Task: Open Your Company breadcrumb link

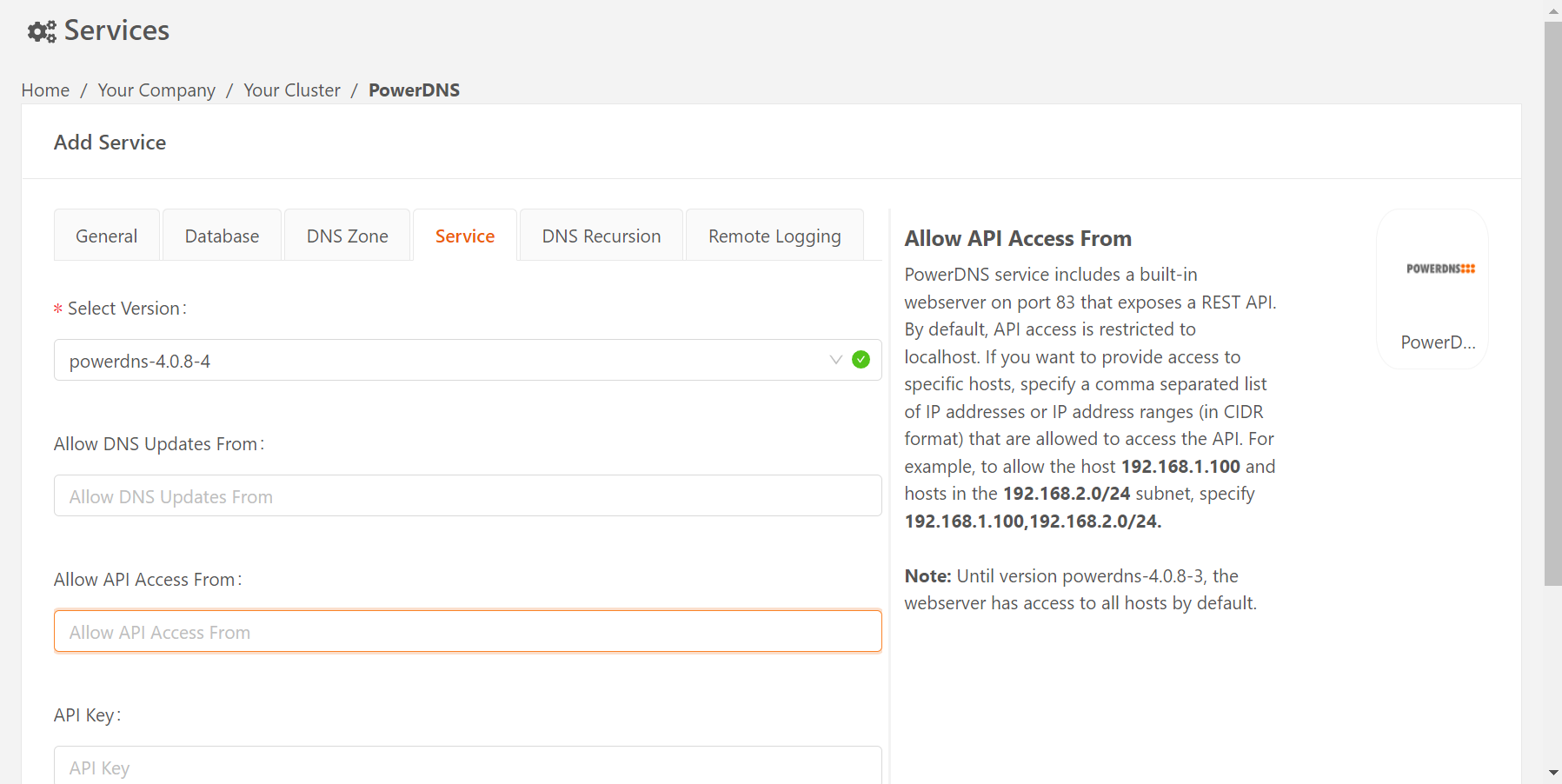Action: point(156,90)
